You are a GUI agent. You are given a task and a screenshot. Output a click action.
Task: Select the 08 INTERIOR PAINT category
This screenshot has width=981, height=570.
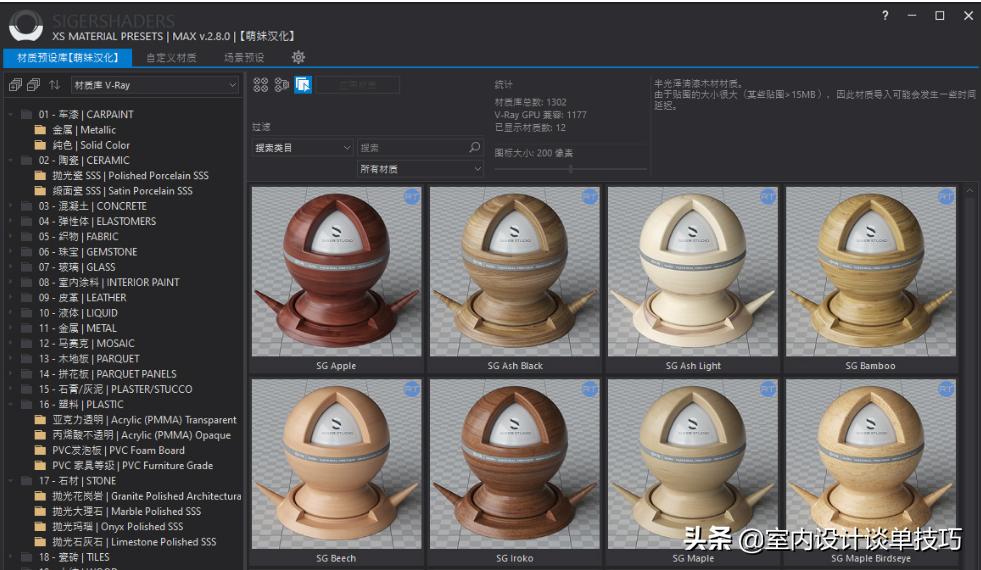coord(109,282)
